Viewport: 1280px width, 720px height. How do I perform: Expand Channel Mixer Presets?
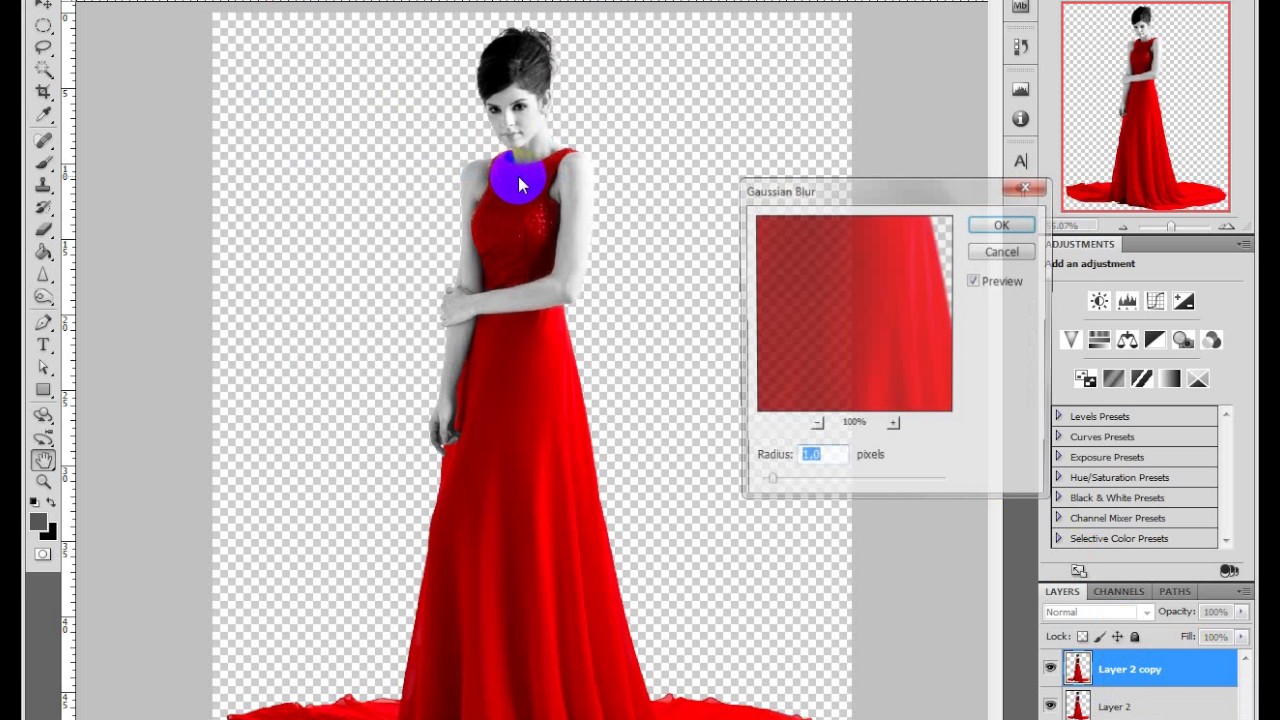(x=1058, y=517)
